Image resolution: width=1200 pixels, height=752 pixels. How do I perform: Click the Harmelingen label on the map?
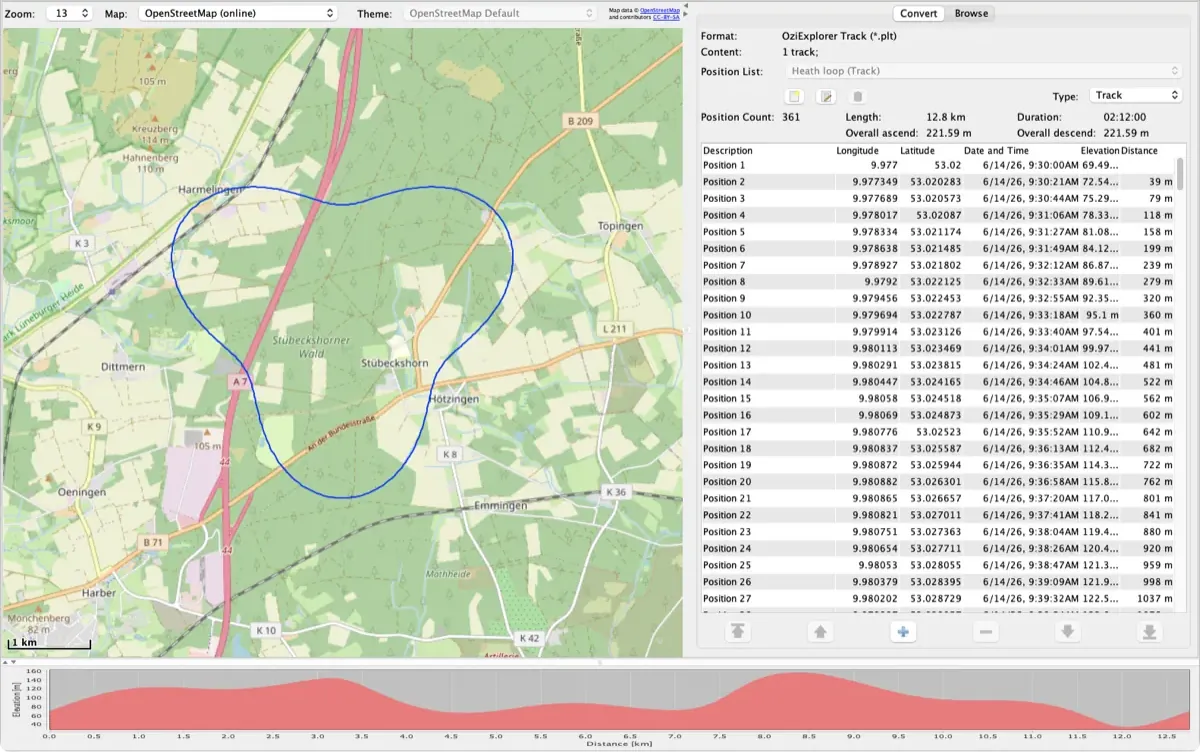(x=211, y=189)
